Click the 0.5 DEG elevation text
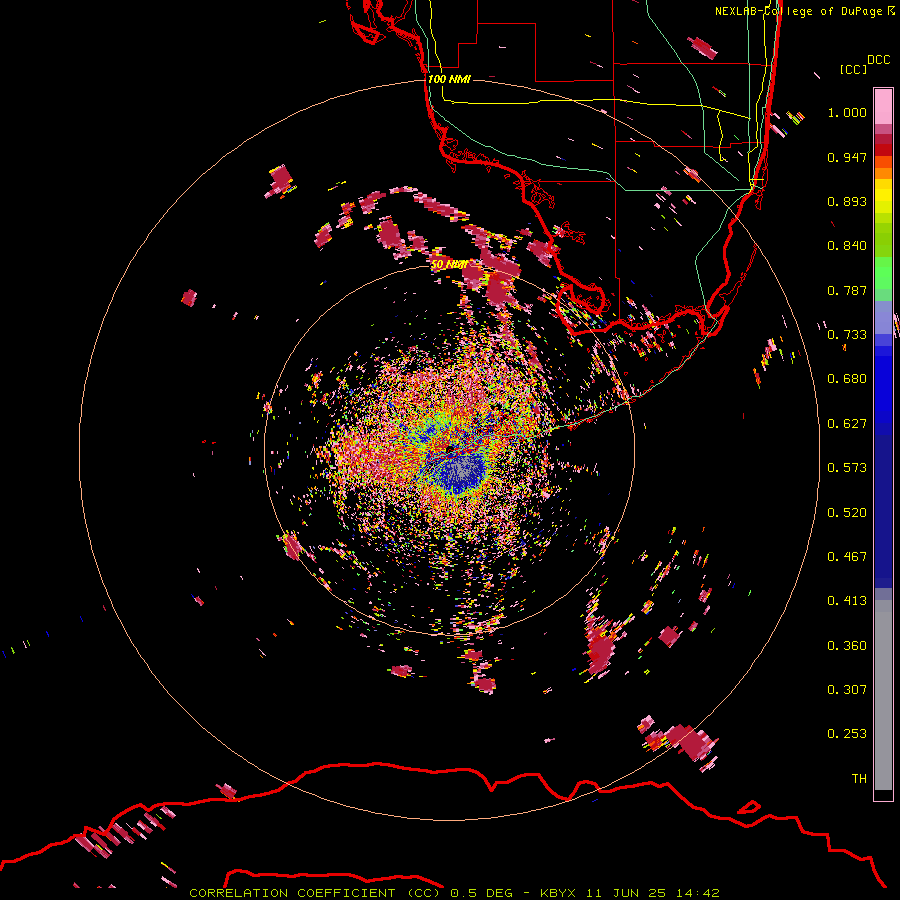This screenshot has height=900, width=900. (483, 893)
